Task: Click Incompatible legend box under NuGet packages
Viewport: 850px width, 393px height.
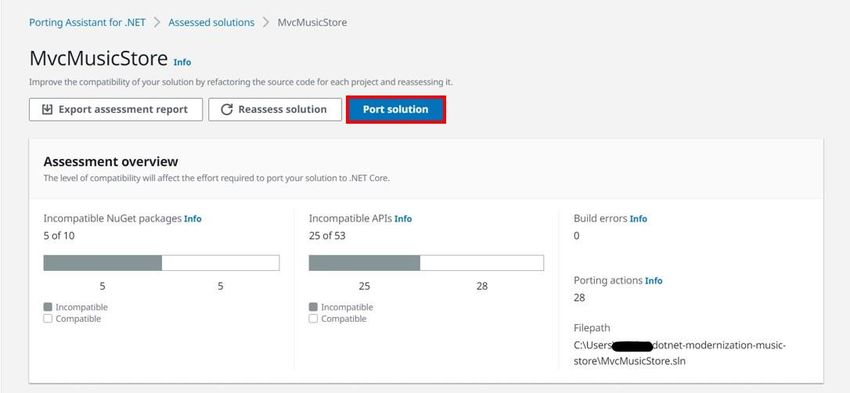Action: click(x=48, y=307)
